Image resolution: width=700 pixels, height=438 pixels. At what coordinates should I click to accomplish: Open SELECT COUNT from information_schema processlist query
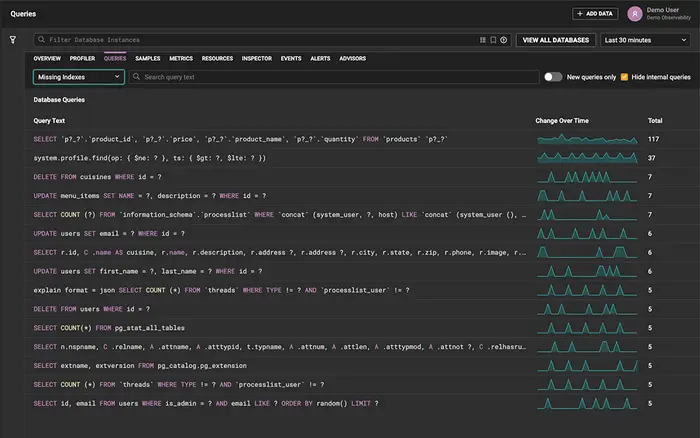pos(362,215)
